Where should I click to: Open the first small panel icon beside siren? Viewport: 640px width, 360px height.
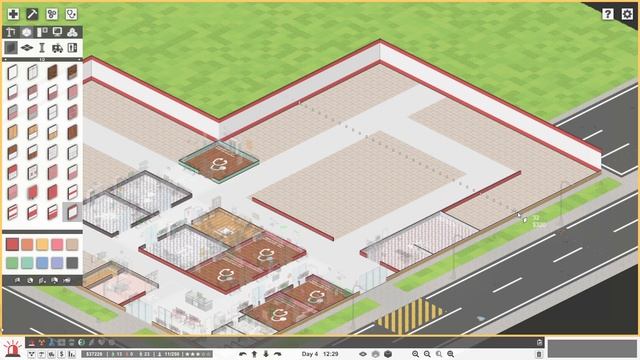[31, 354]
